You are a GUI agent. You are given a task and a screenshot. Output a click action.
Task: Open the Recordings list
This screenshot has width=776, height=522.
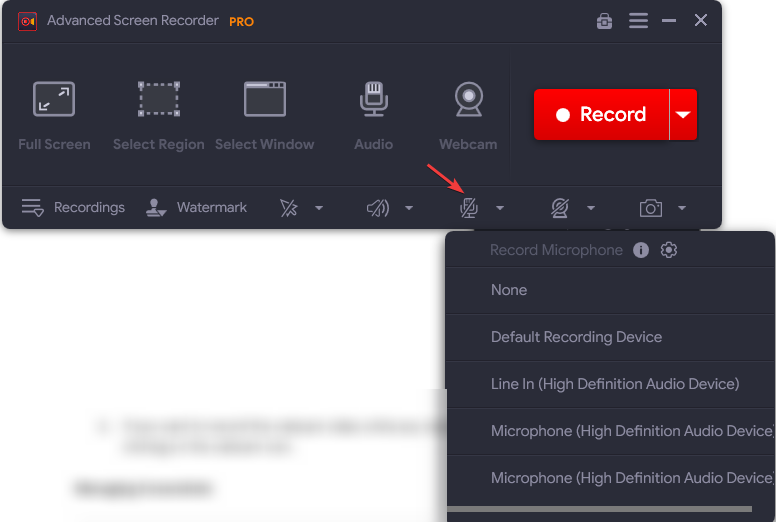(74, 208)
